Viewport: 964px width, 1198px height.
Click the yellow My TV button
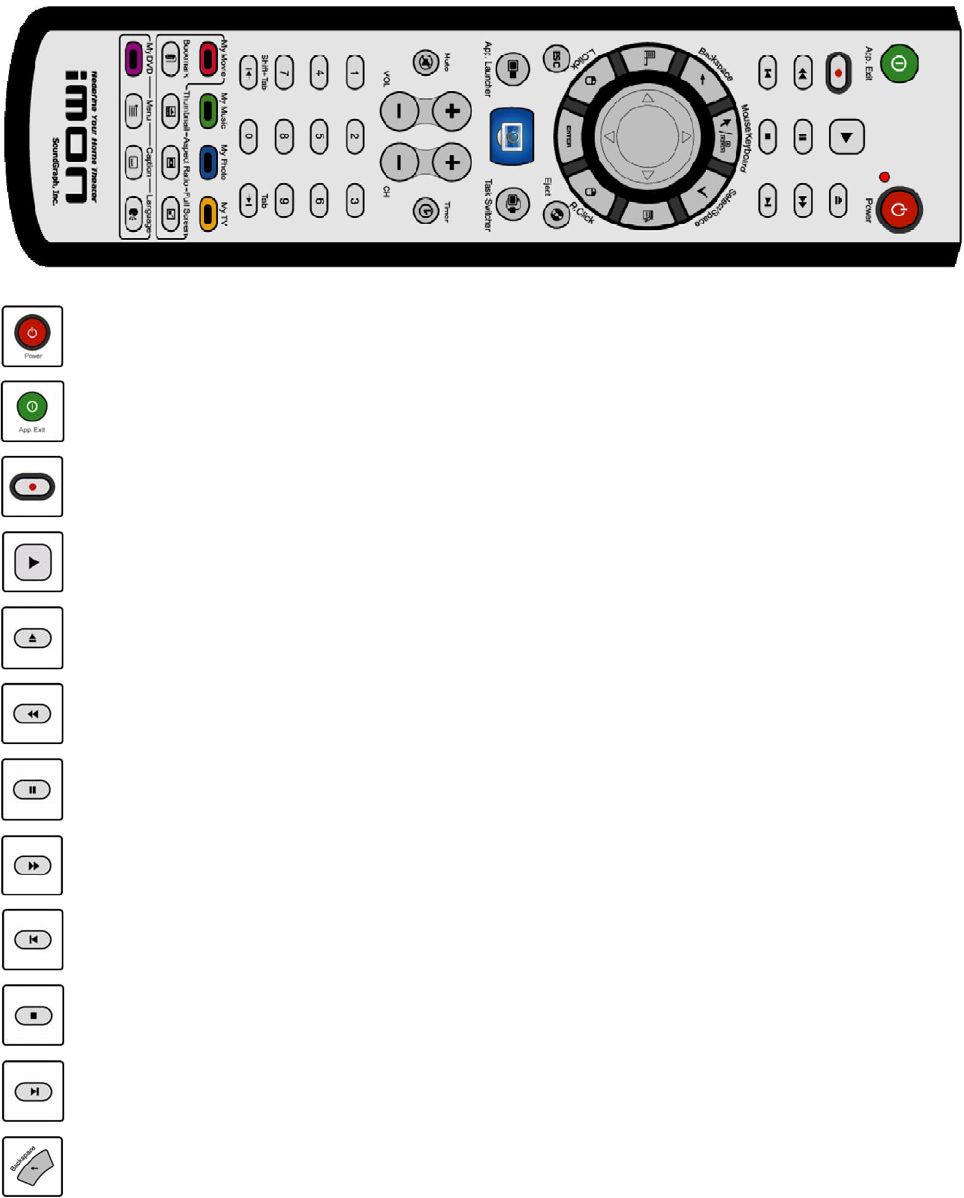coord(208,214)
